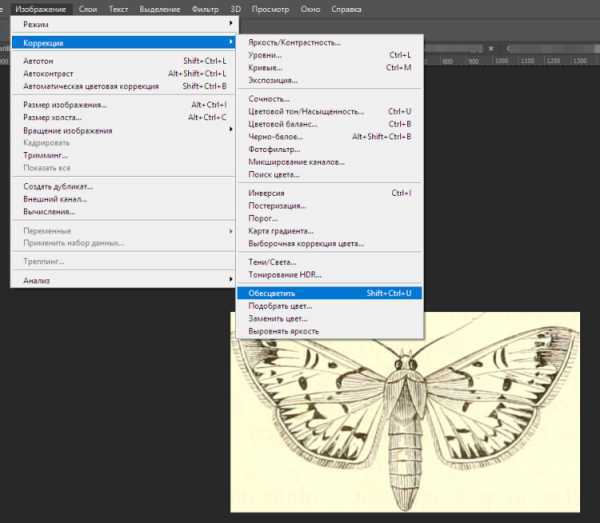Open the Справка menu
The width and height of the screenshot is (600, 523).
[346, 9]
